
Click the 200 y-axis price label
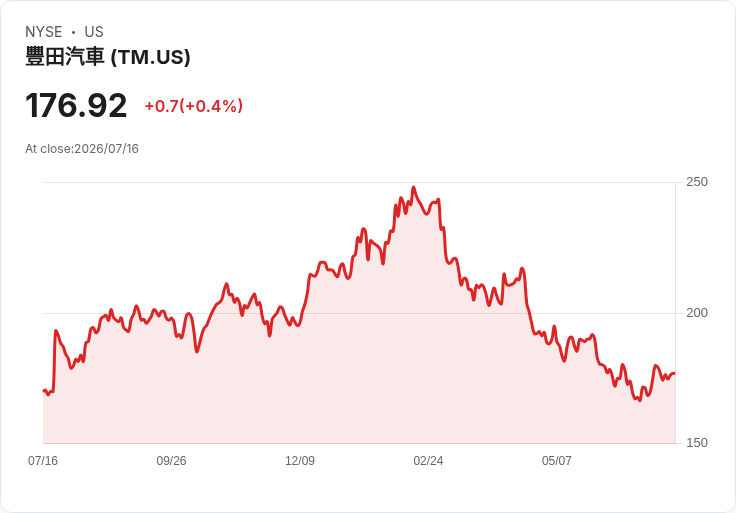click(x=697, y=313)
